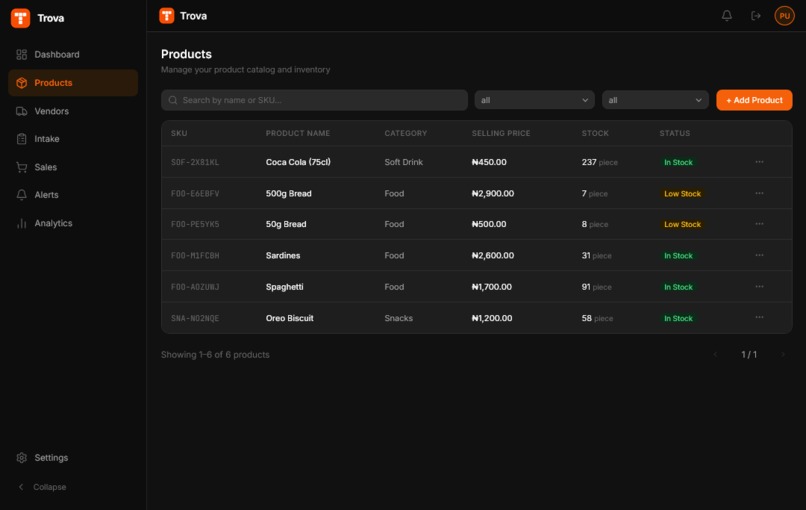Open row actions for Coca Cola (75cl)
The width and height of the screenshot is (806, 510).
759,162
